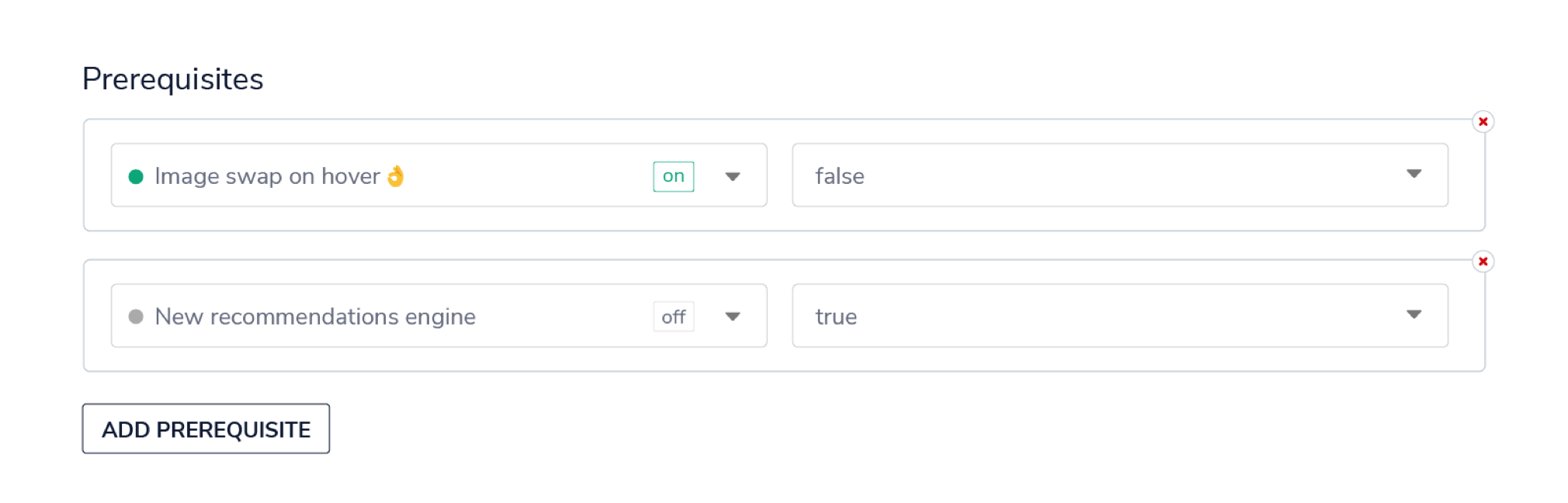Click the gray status dot beside New recommendations
This screenshot has height=503, width=1568.
(x=136, y=317)
